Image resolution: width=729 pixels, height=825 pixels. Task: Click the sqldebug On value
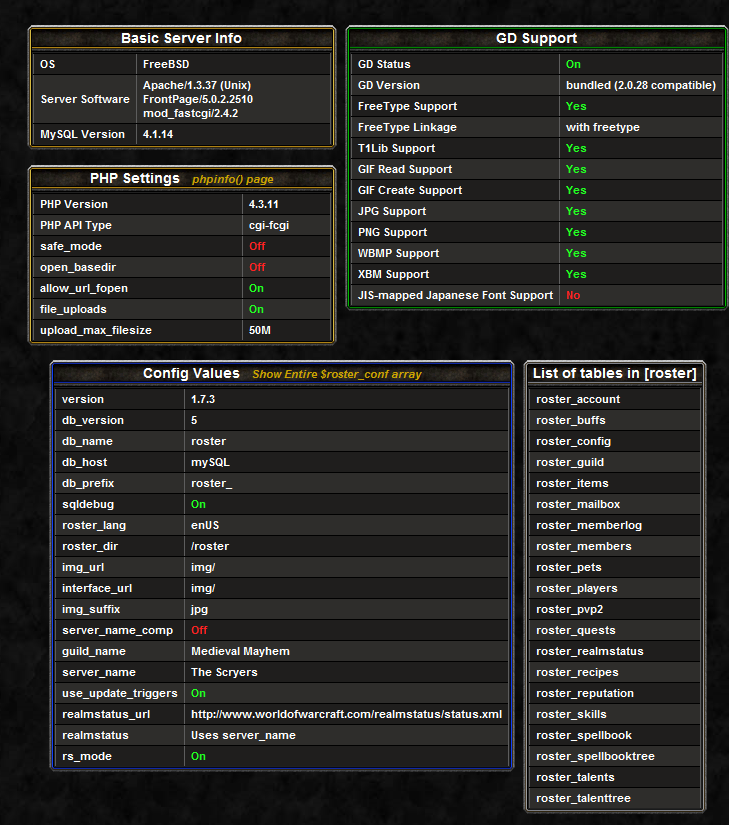pyautogui.click(x=198, y=504)
